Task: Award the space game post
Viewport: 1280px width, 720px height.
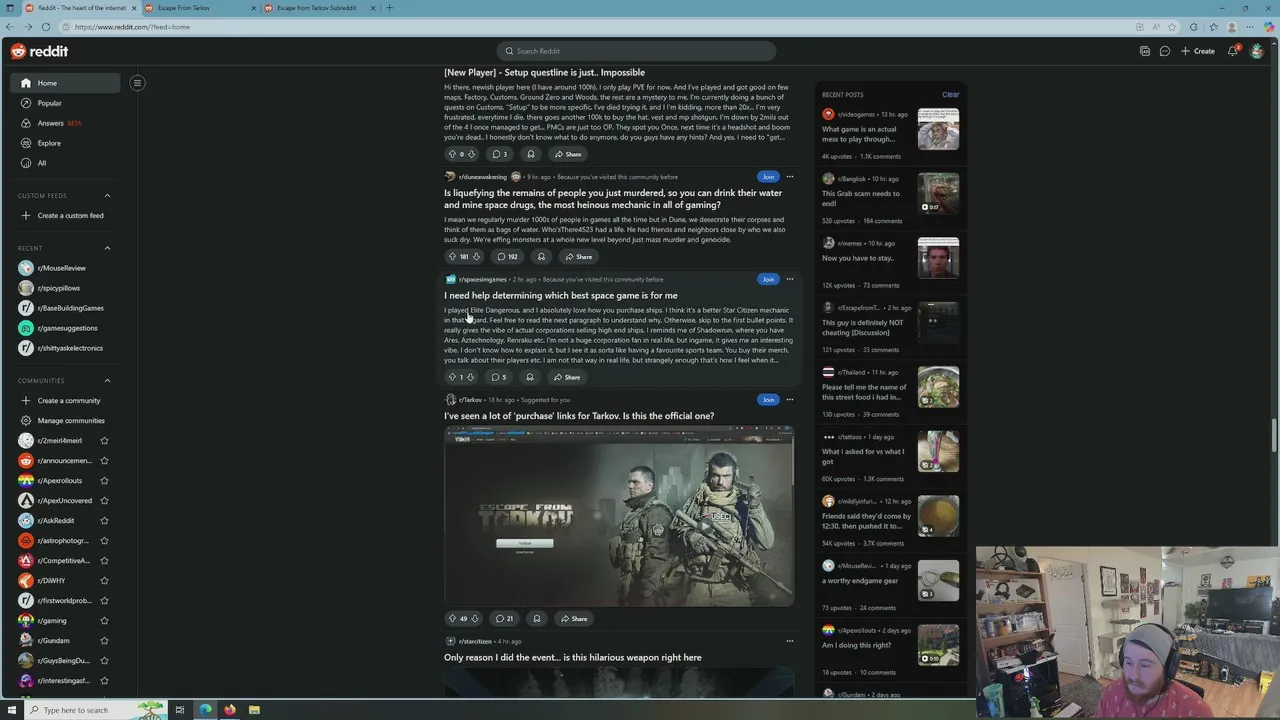Action: pyautogui.click(x=530, y=377)
